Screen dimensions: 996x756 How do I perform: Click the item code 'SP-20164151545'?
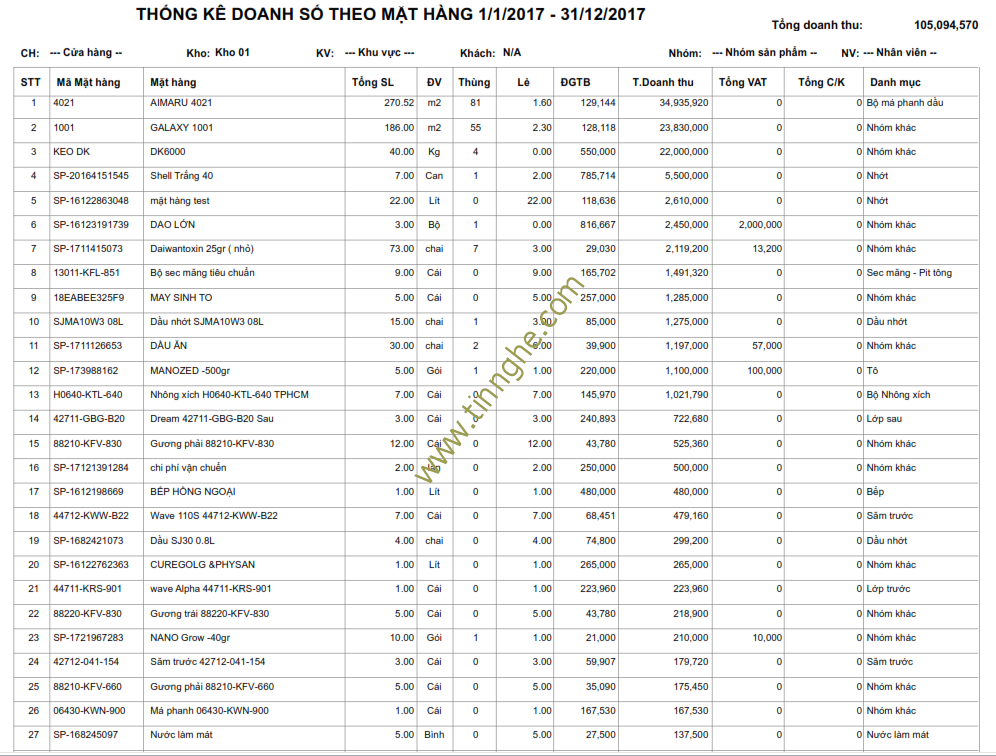[91, 176]
